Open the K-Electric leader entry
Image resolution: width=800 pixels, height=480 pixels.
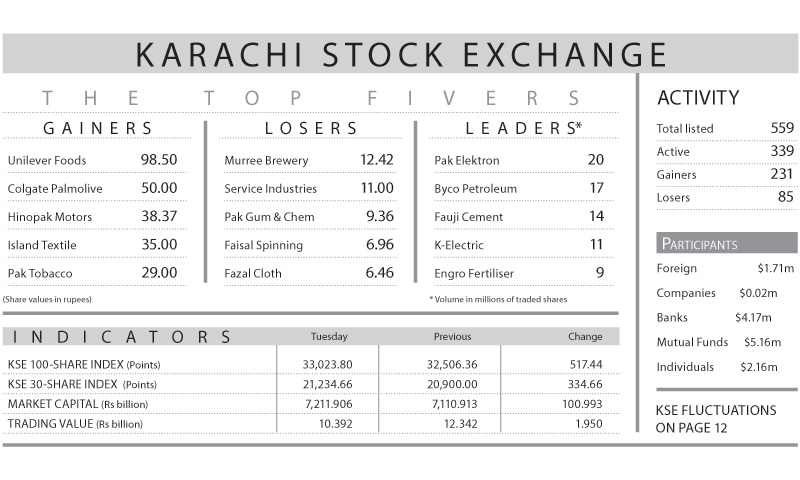458,245
